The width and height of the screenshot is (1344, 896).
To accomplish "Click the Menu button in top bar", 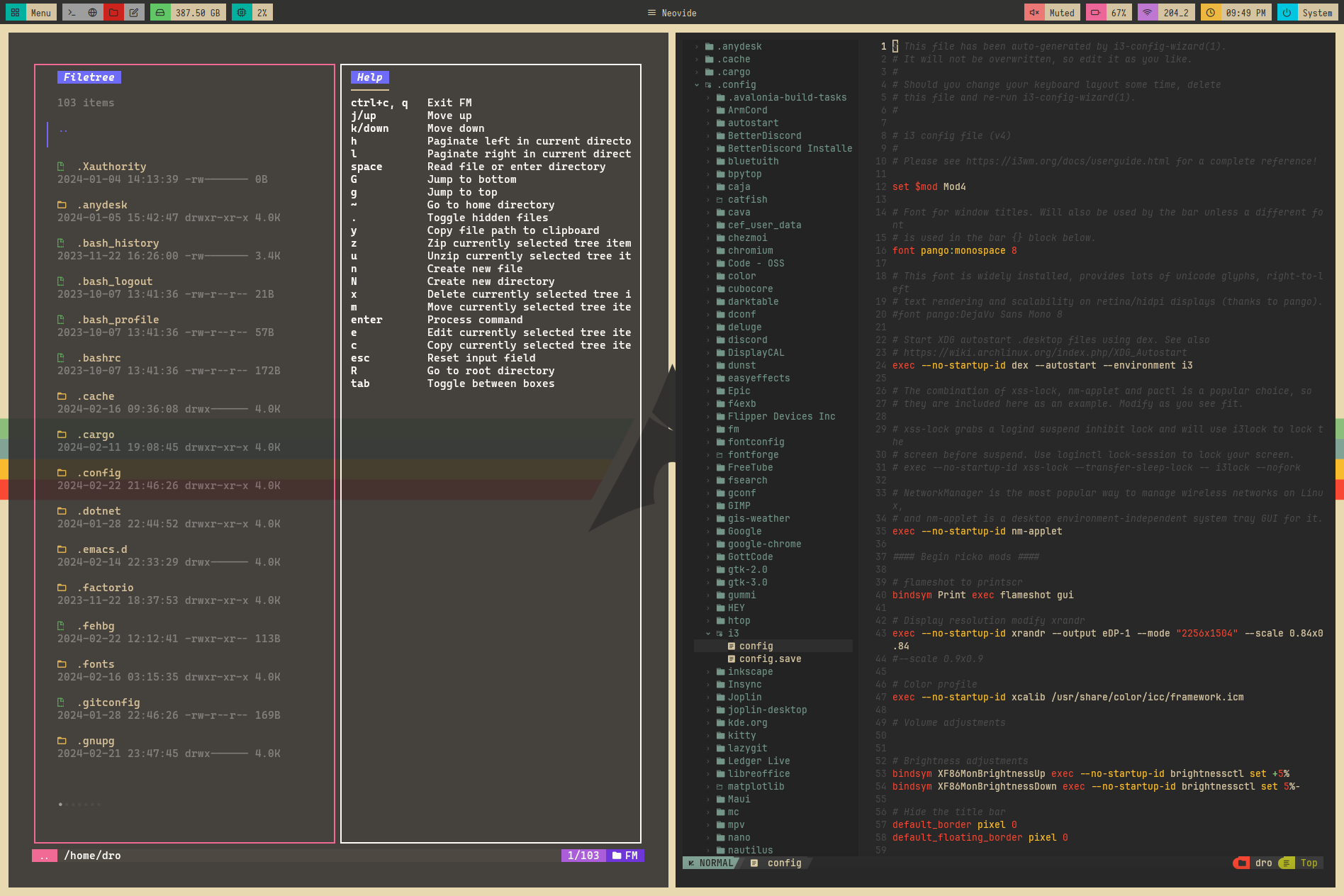I will [x=41, y=13].
